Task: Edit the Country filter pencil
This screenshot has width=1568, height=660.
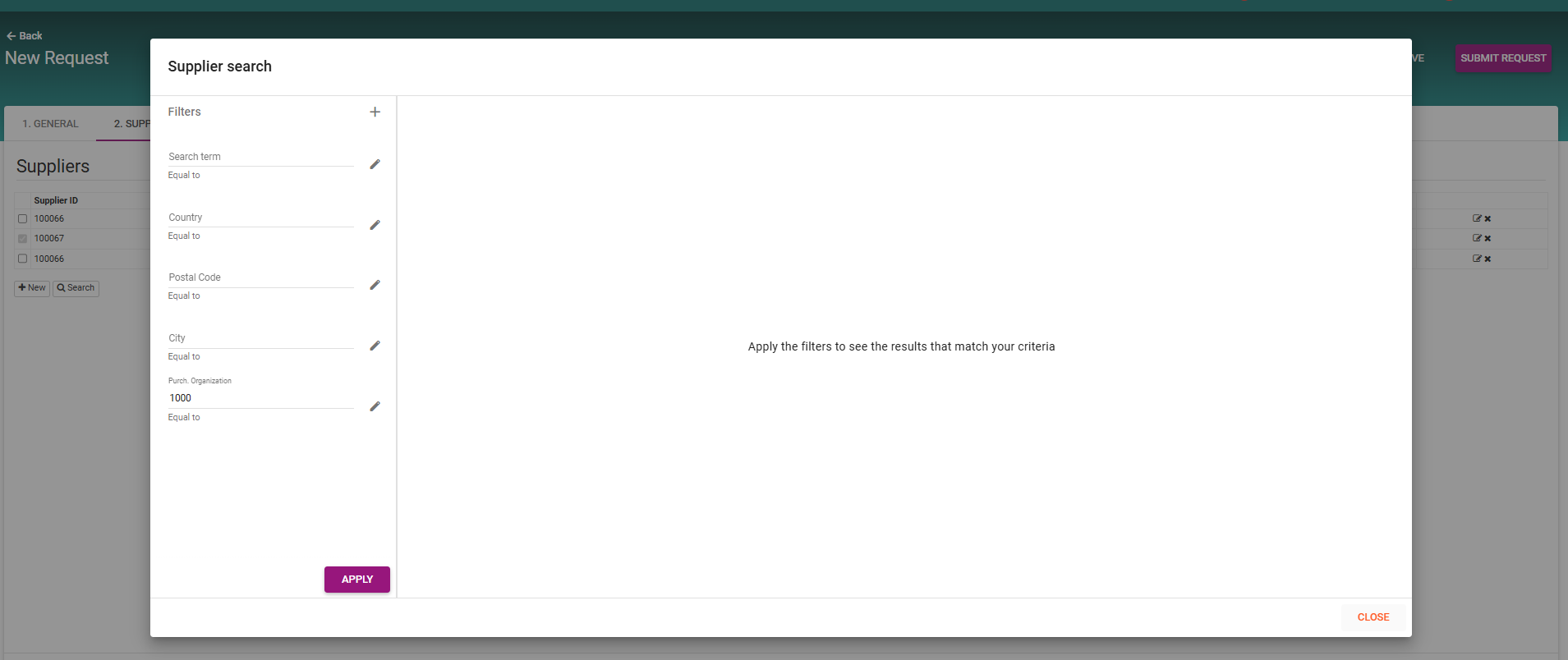Action: coord(375,225)
